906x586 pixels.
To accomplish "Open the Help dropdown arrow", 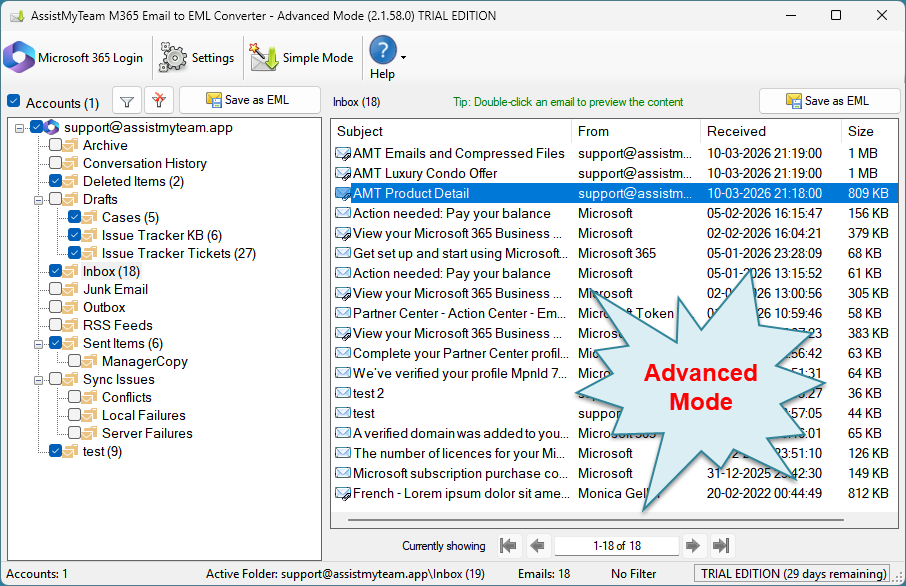I will (x=403, y=58).
